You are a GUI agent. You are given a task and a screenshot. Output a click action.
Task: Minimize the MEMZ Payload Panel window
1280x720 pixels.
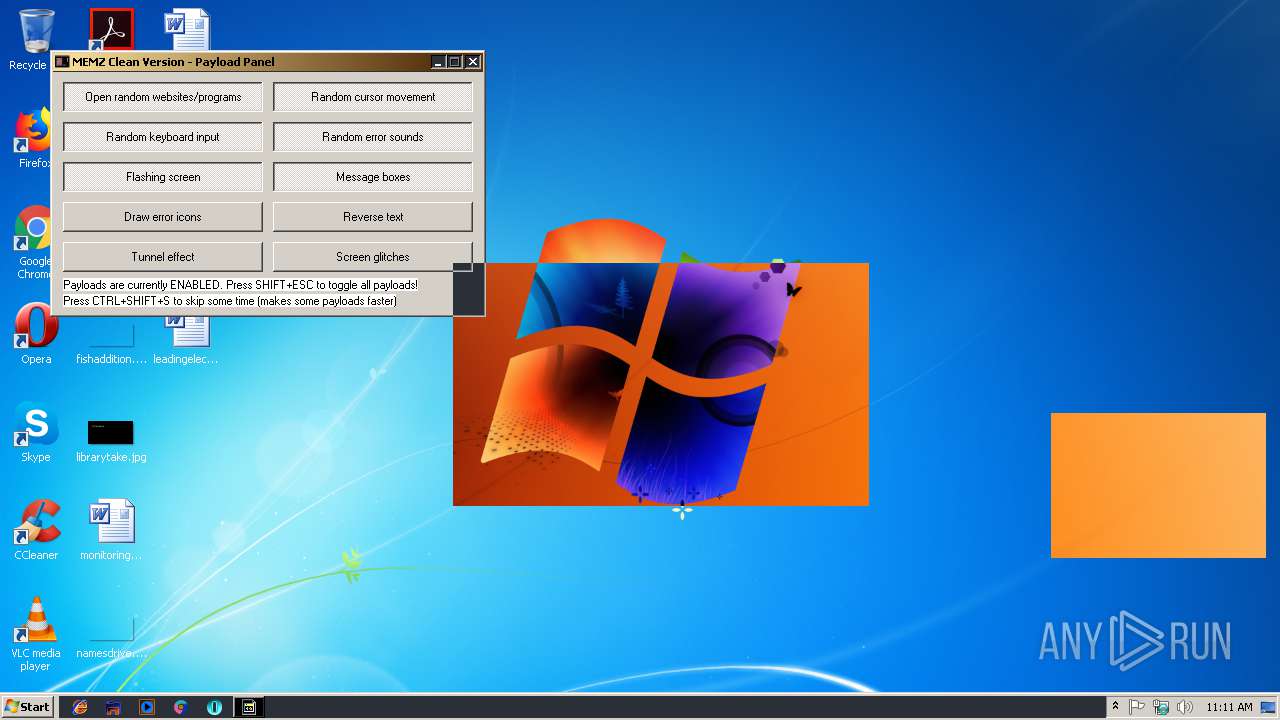pyautogui.click(x=438, y=62)
